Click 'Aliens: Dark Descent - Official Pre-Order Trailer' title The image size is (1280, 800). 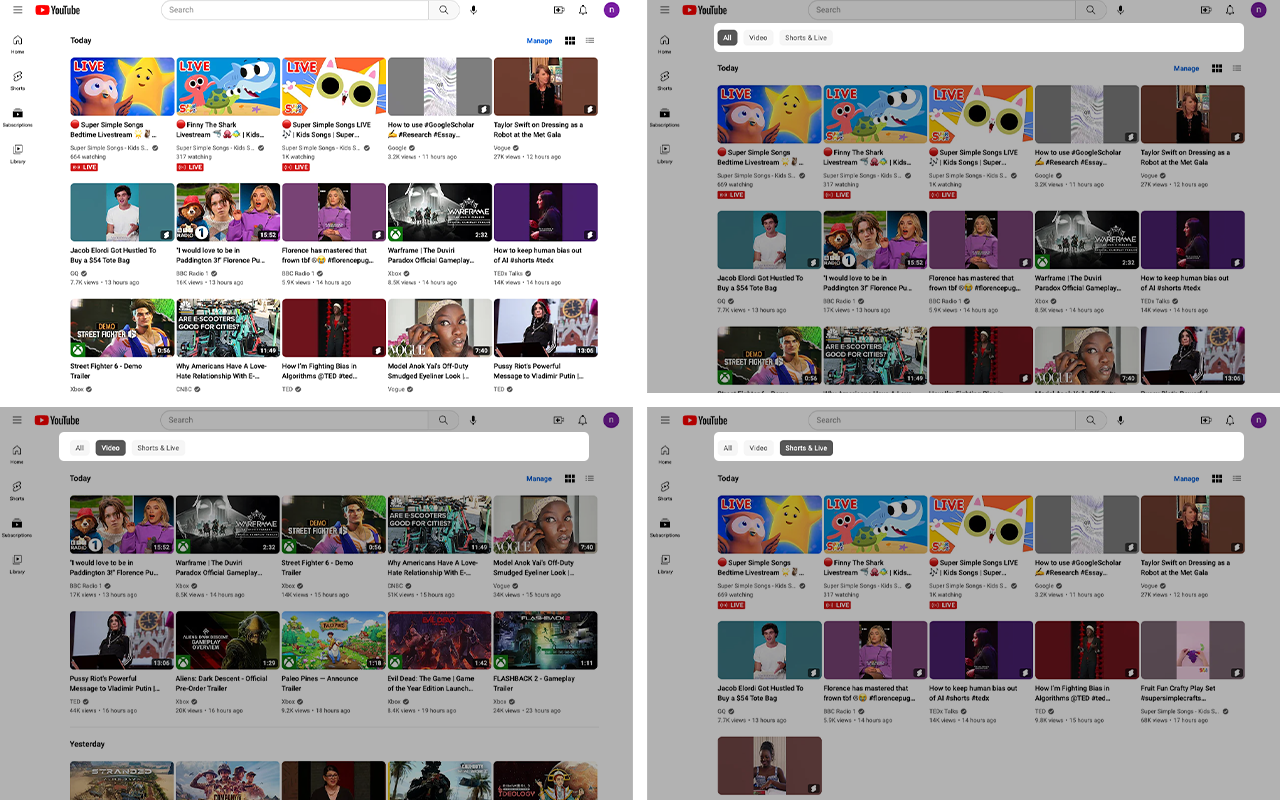[x=222, y=682]
